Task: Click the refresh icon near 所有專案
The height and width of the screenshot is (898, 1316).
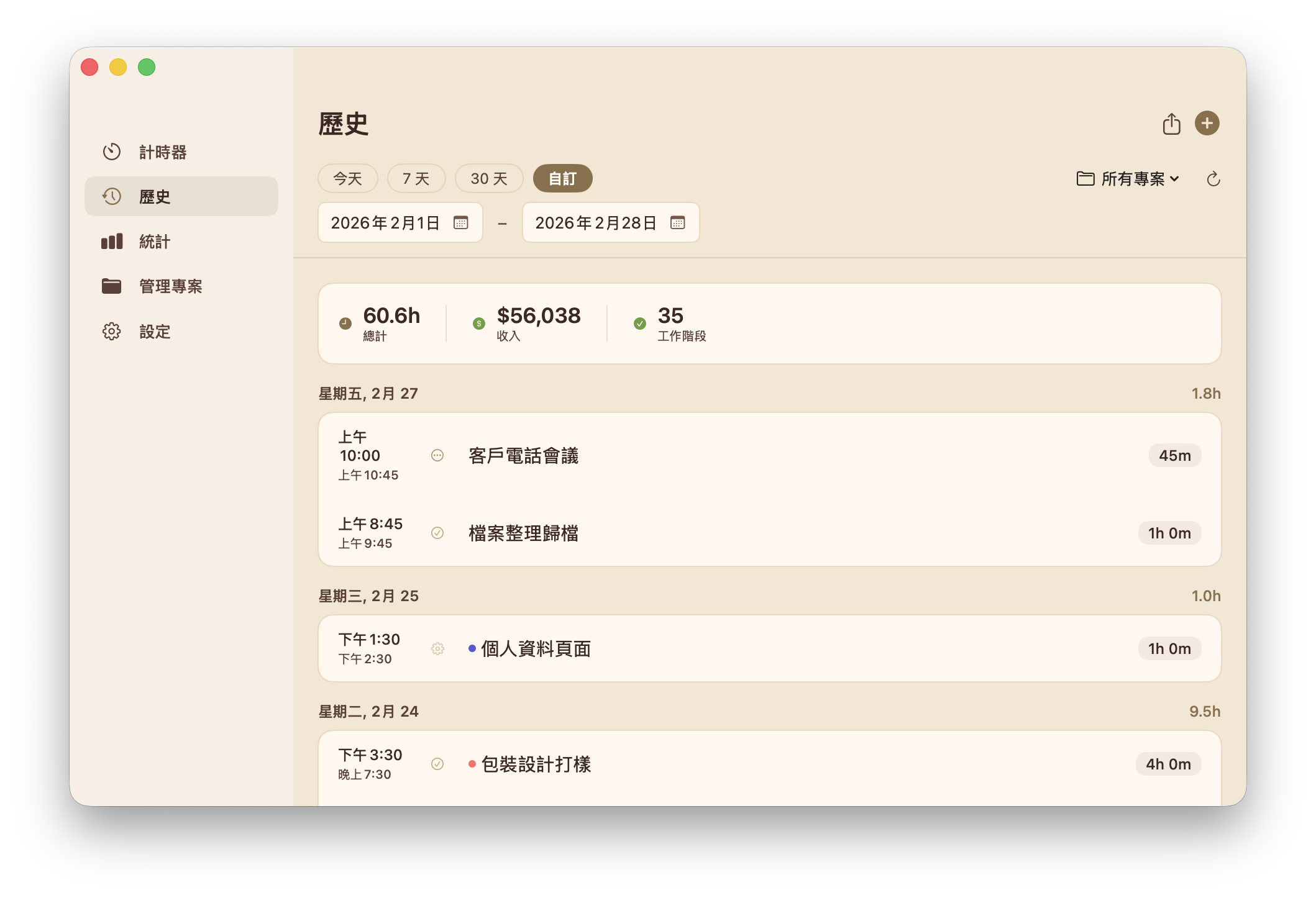Action: click(1213, 179)
